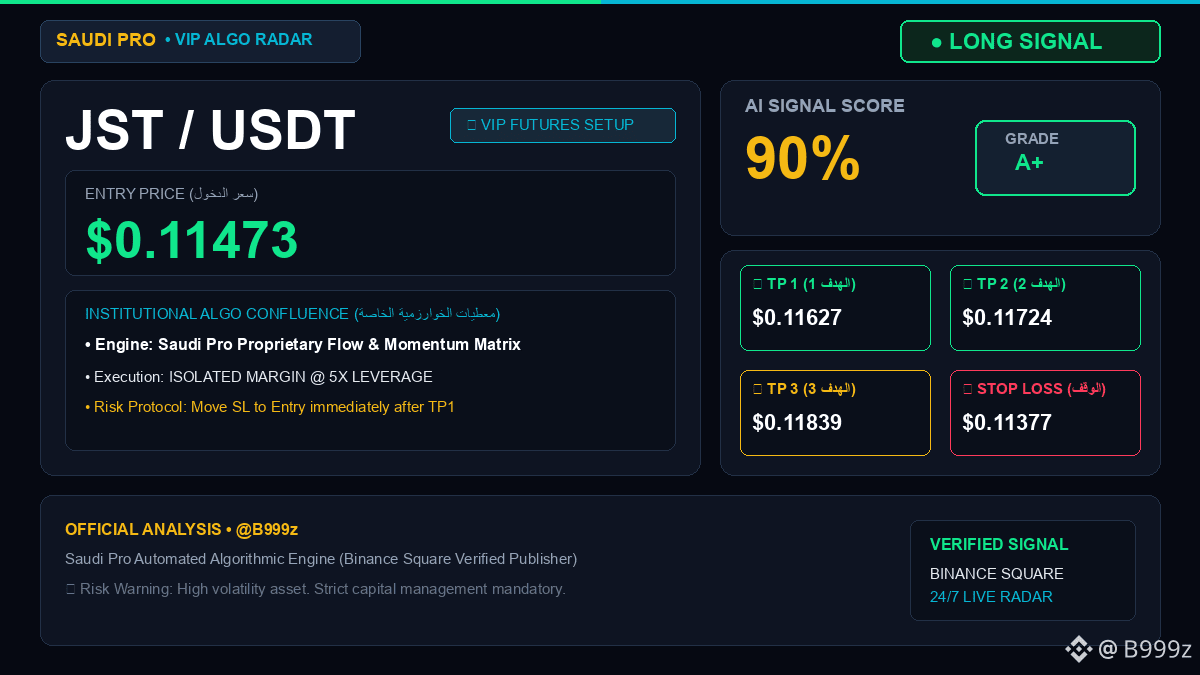Screen dimensions: 1200x675
Task: Click the STOP LOSS box
Action: (x=1045, y=413)
